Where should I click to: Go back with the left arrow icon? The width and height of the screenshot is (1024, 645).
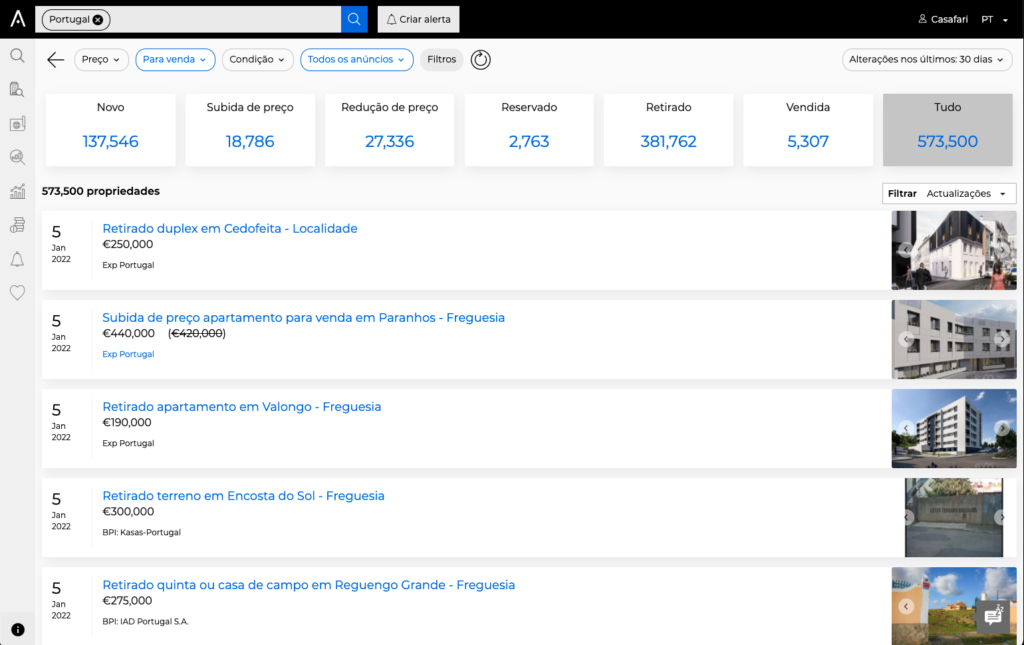click(x=56, y=59)
